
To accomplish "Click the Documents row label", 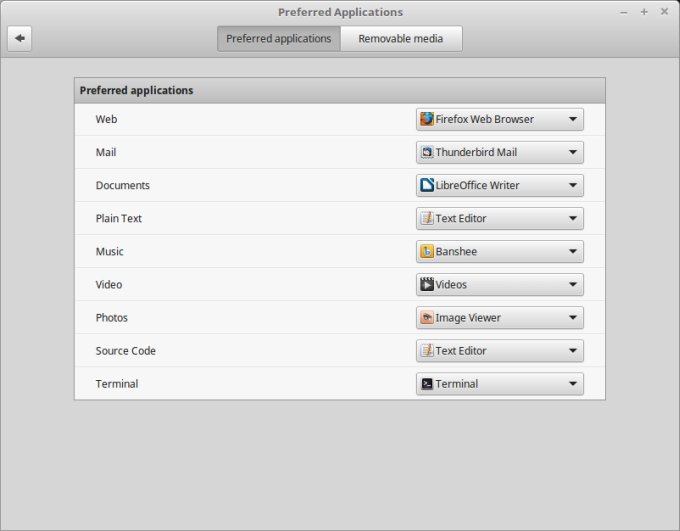I will 123,185.
